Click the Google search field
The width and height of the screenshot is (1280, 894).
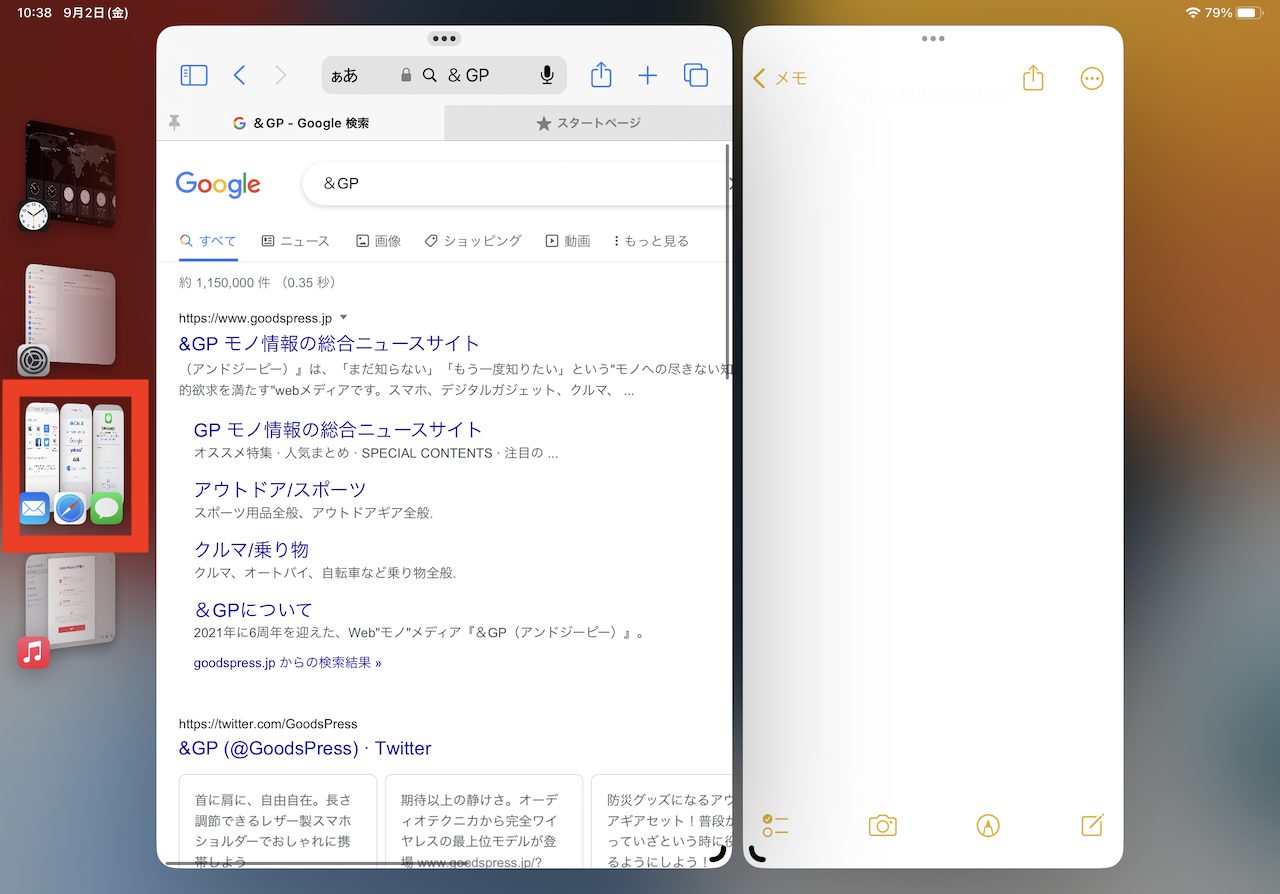[x=517, y=184]
